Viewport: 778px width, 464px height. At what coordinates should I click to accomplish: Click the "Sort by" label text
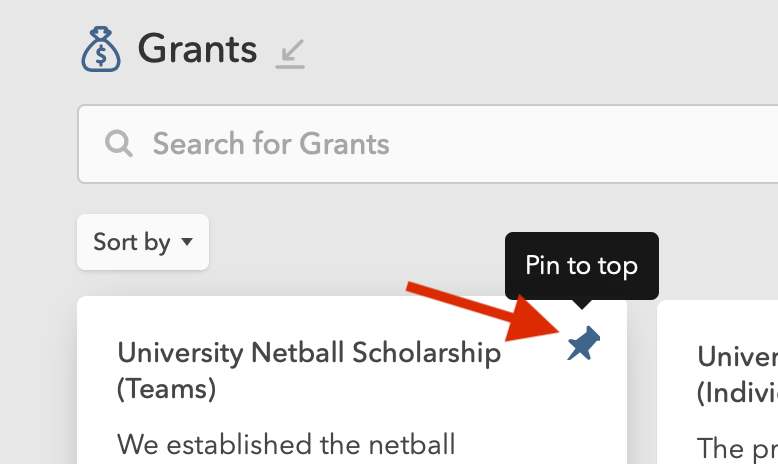(x=131, y=242)
